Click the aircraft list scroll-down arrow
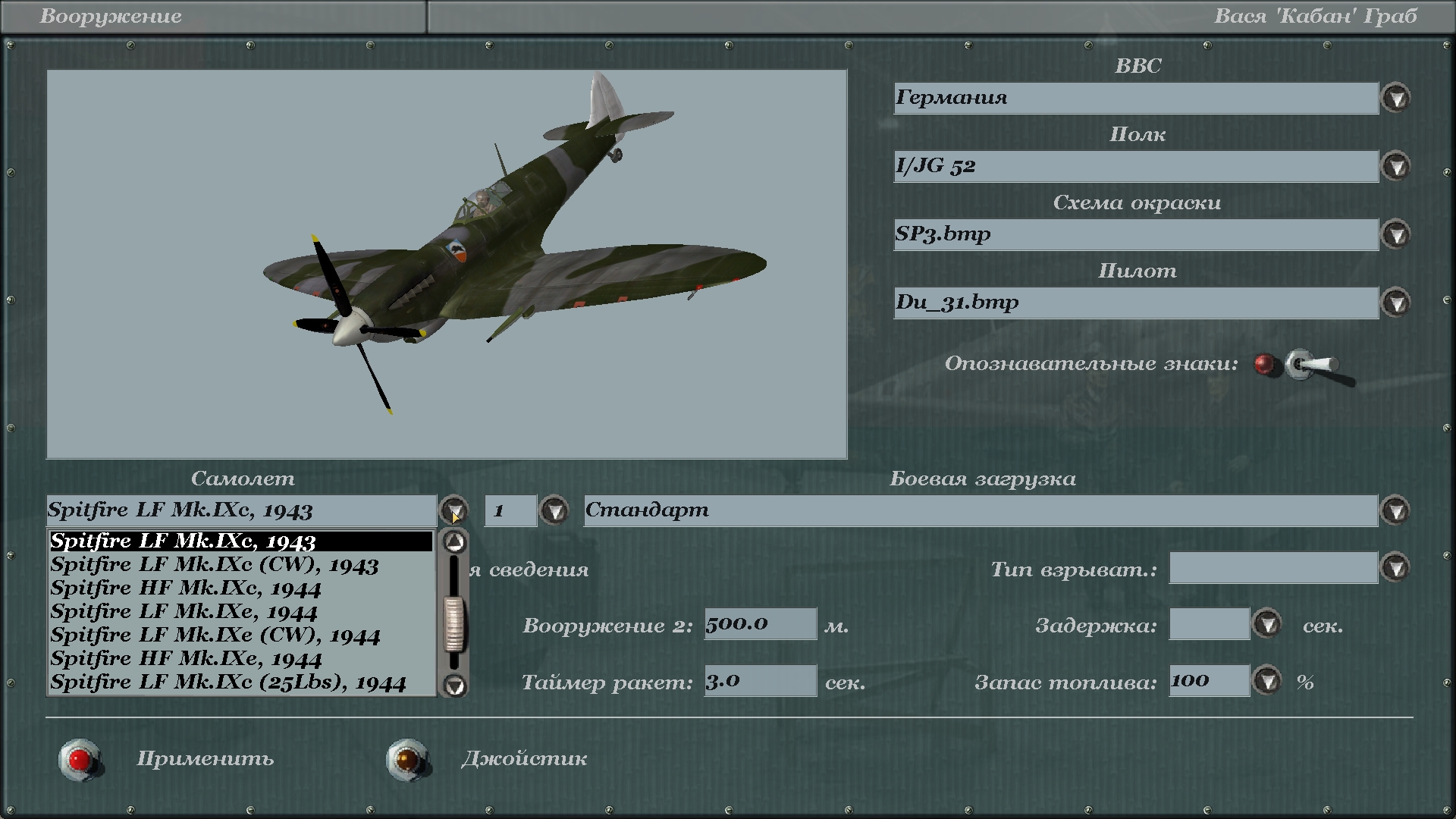 pyautogui.click(x=454, y=686)
